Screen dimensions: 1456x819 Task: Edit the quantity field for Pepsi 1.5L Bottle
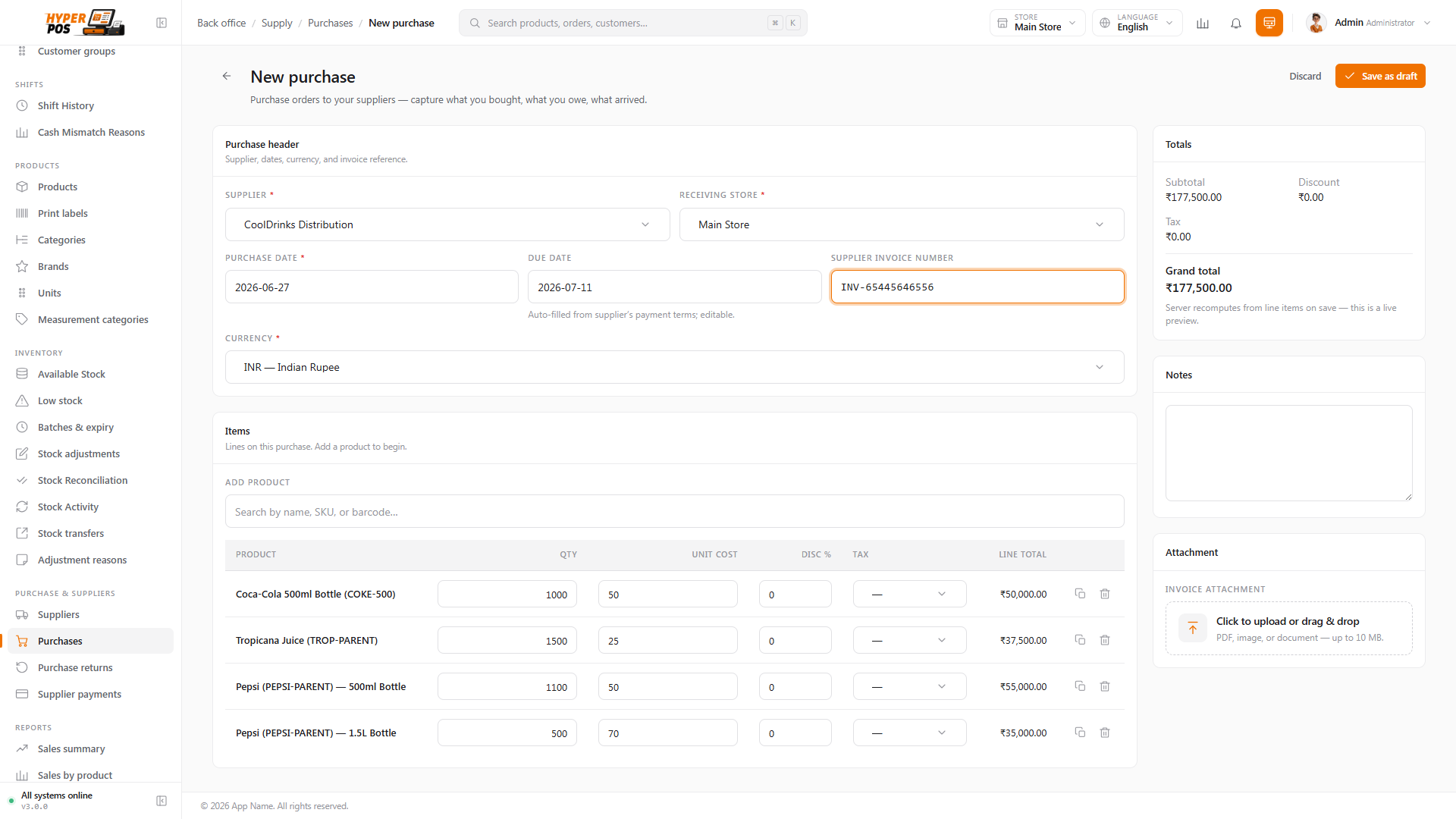507,733
